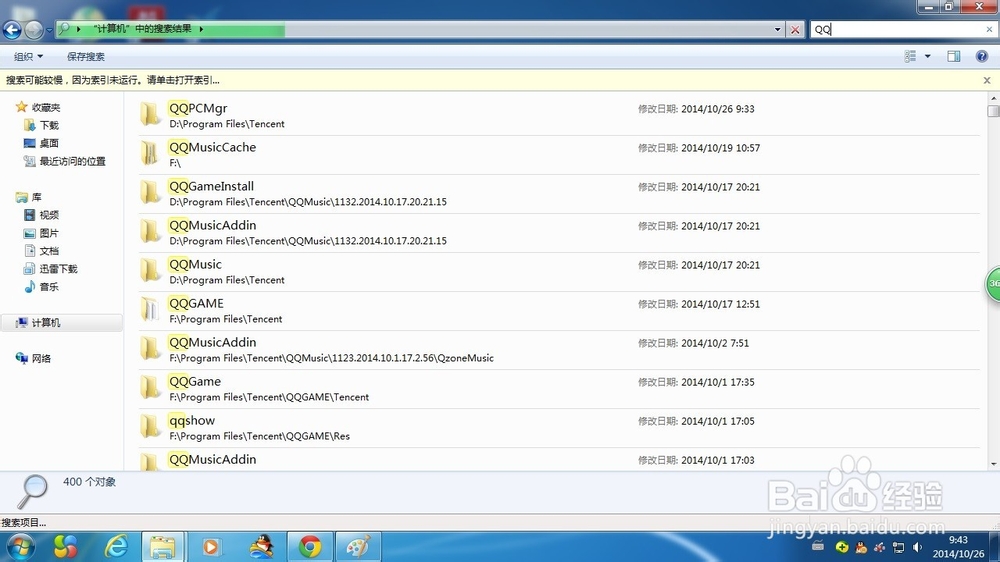Stop the search with the red X button
The height and width of the screenshot is (562, 1000).
[x=795, y=29]
